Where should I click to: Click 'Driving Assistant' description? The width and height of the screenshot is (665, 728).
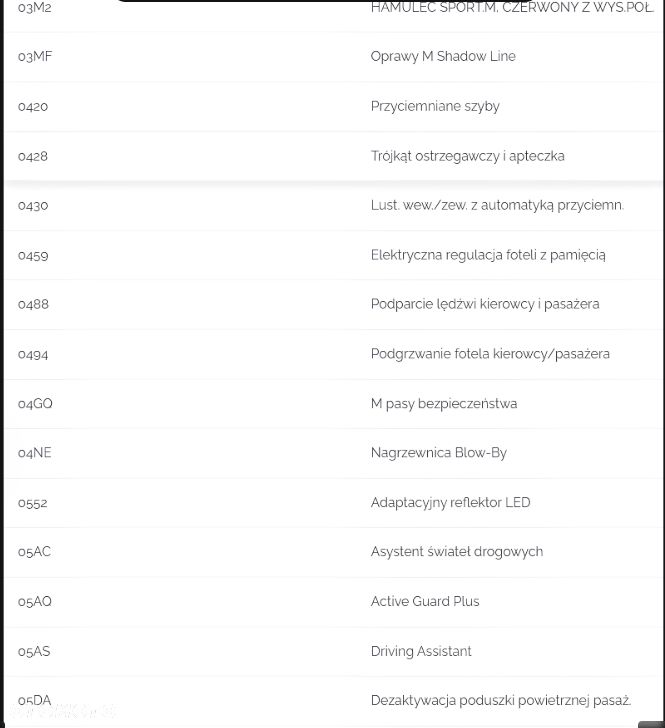(421, 651)
